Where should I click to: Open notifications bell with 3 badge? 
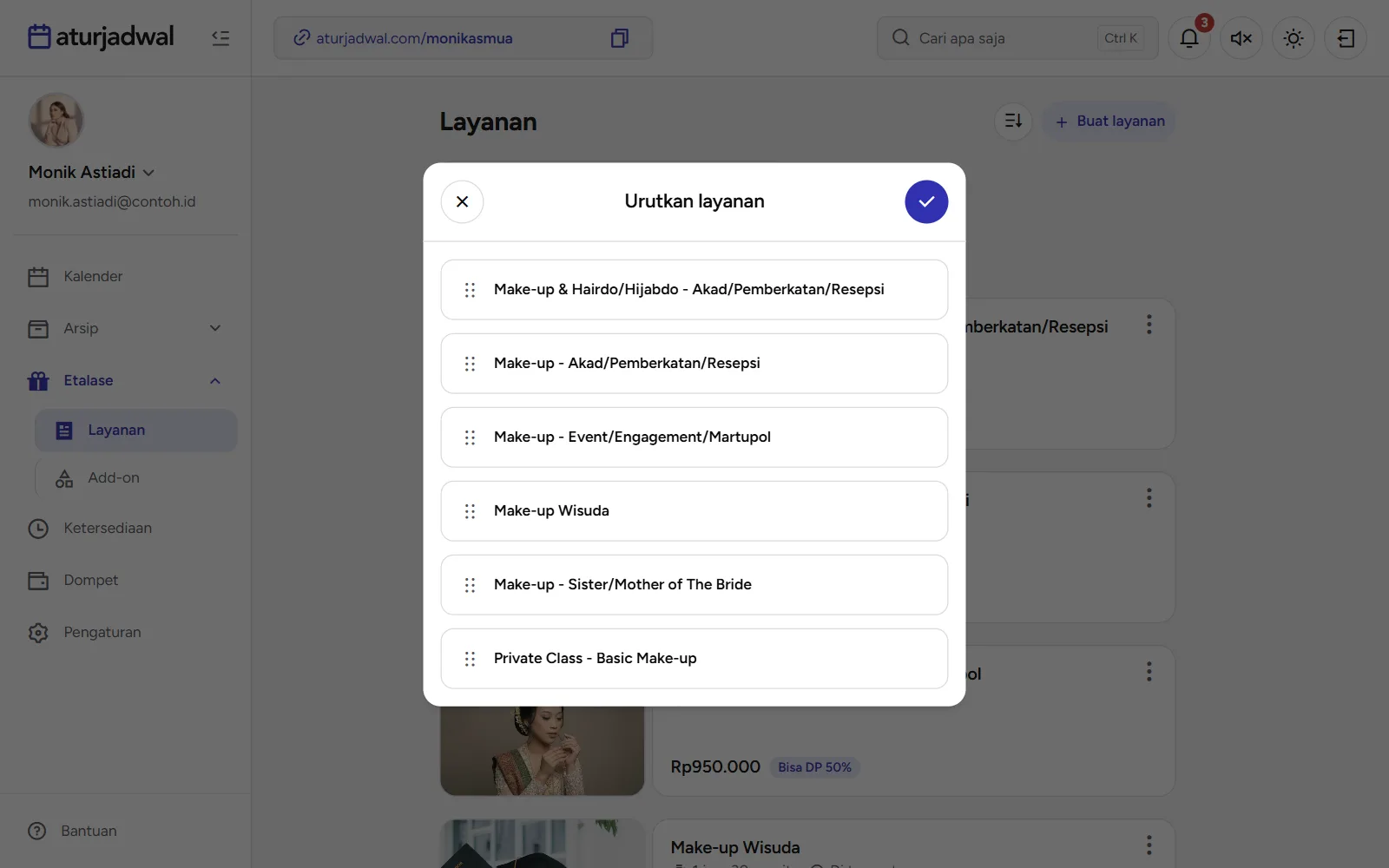[x=1189, y=38]
